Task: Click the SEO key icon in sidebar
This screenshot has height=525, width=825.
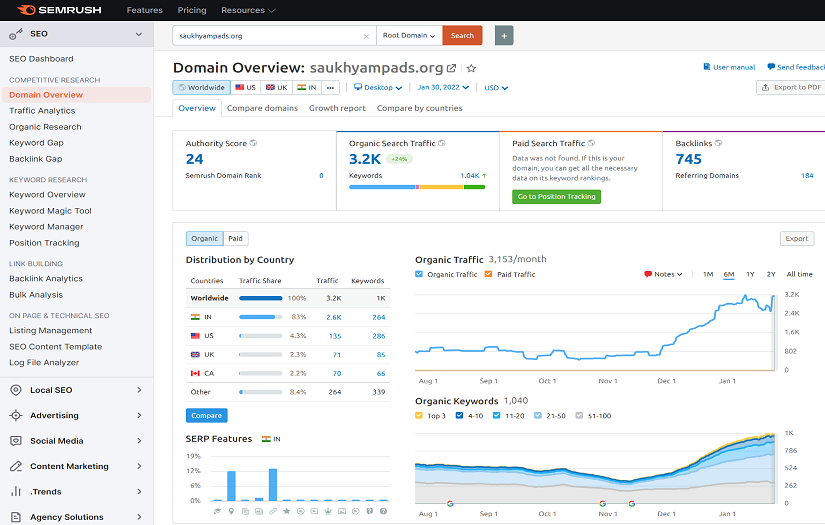Action: coord(16,34)
